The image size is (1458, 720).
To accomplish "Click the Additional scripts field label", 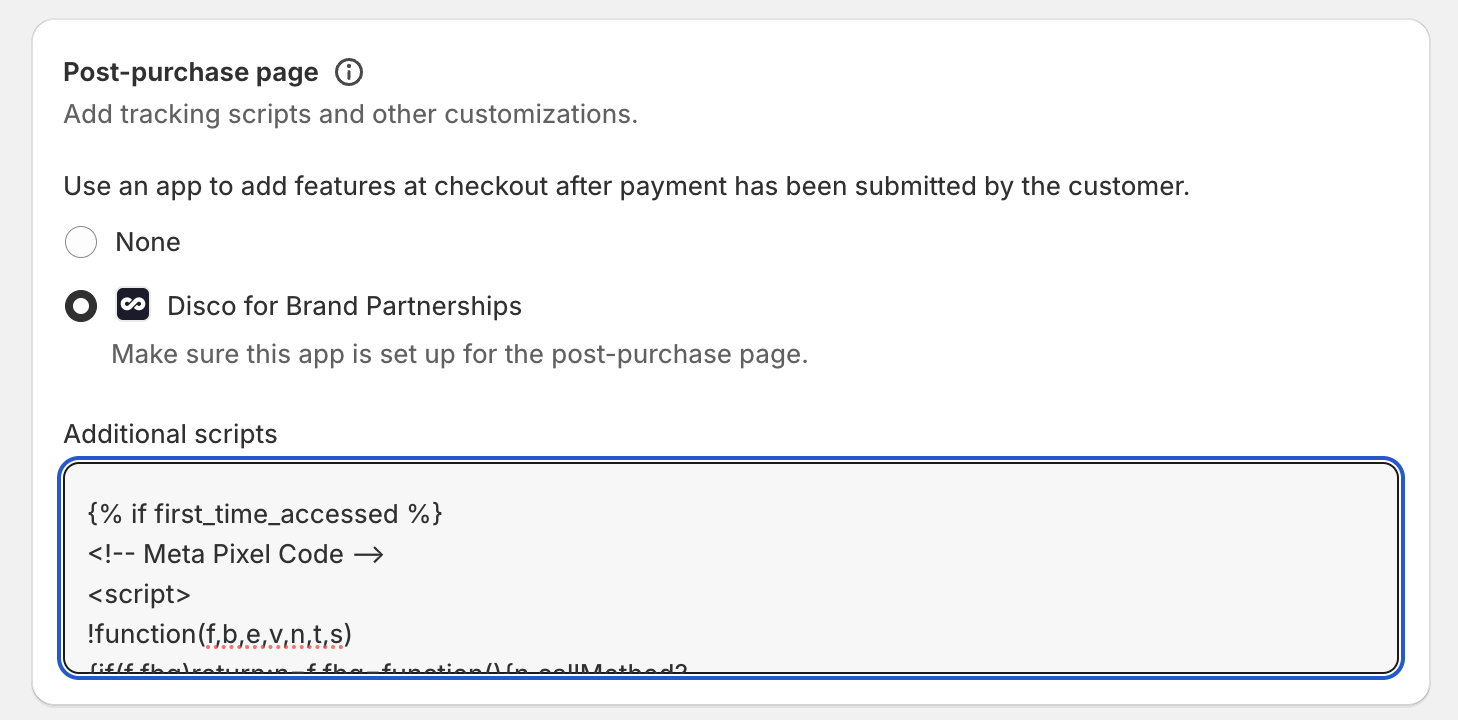I will click(x=170, y=433).
